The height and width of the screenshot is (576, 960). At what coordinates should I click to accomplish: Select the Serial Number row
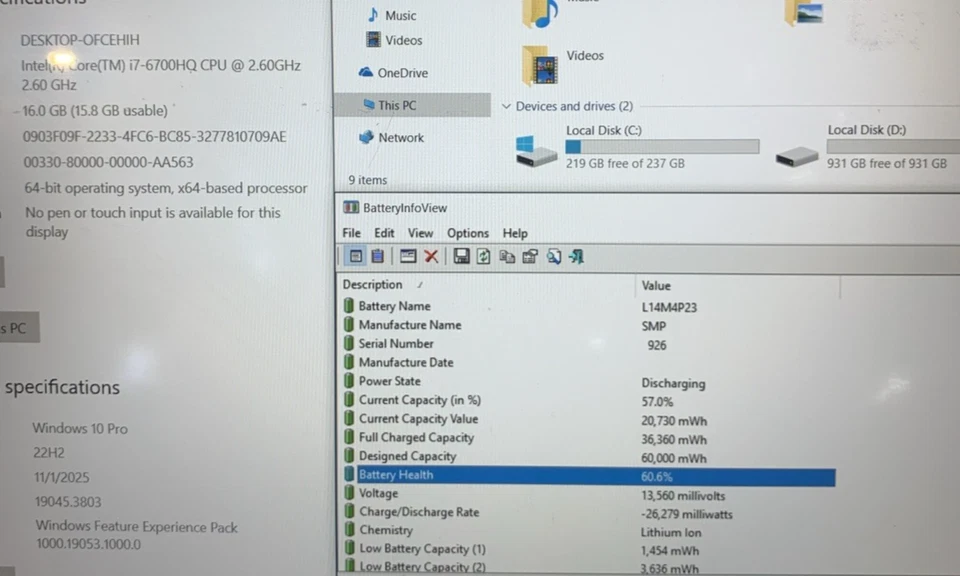pyautogui.click(x=588, y=344)
